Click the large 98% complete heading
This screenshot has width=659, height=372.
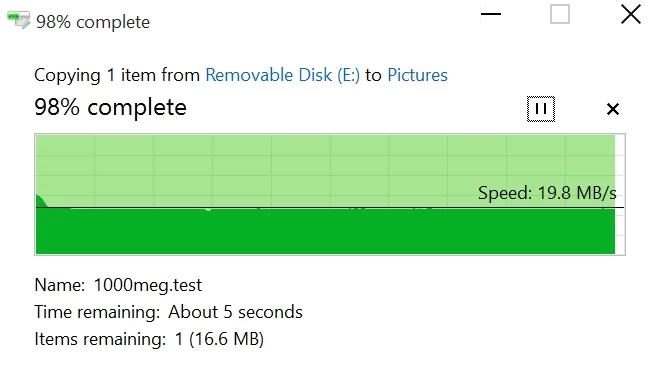pos(110,108)
